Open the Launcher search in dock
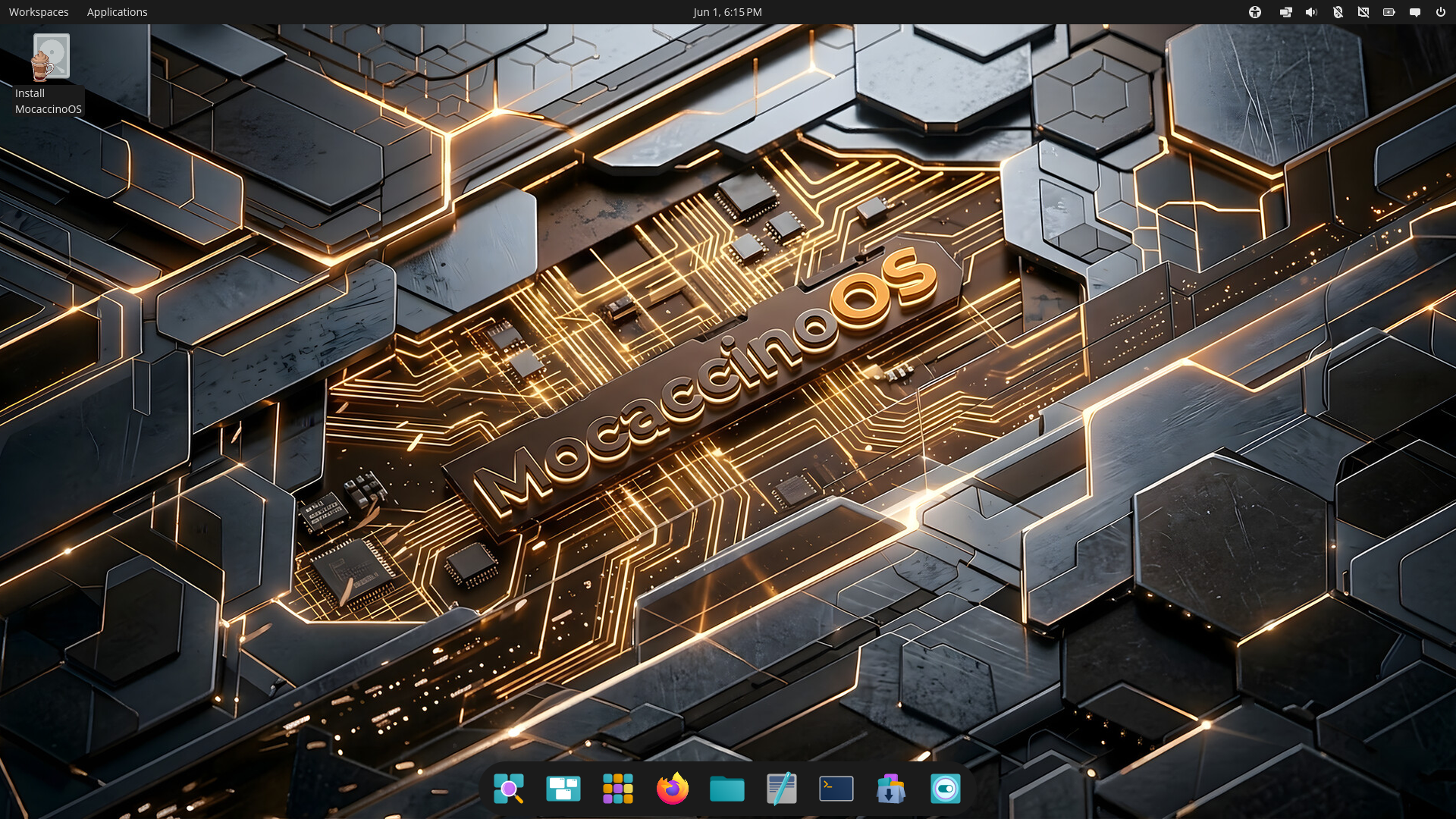This screenshot has width=1456, height=819. click(x=509, y=789)
